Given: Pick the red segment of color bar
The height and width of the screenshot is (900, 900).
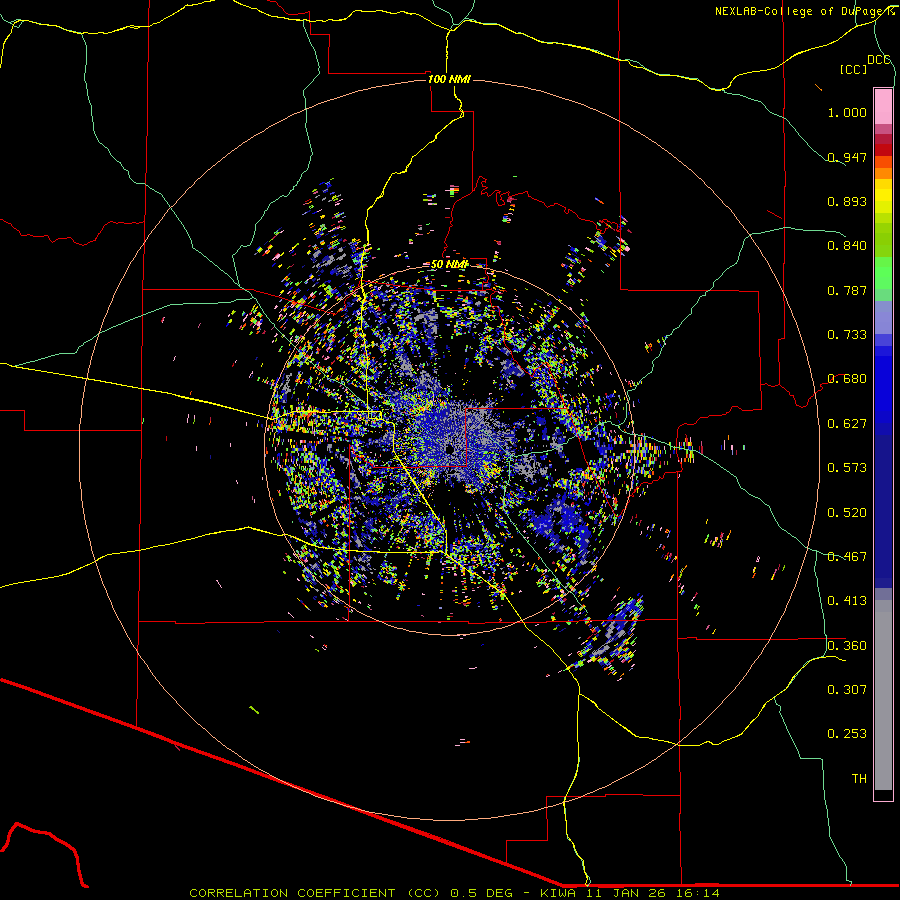Looking at the screenshot, I should click(883, 150).
